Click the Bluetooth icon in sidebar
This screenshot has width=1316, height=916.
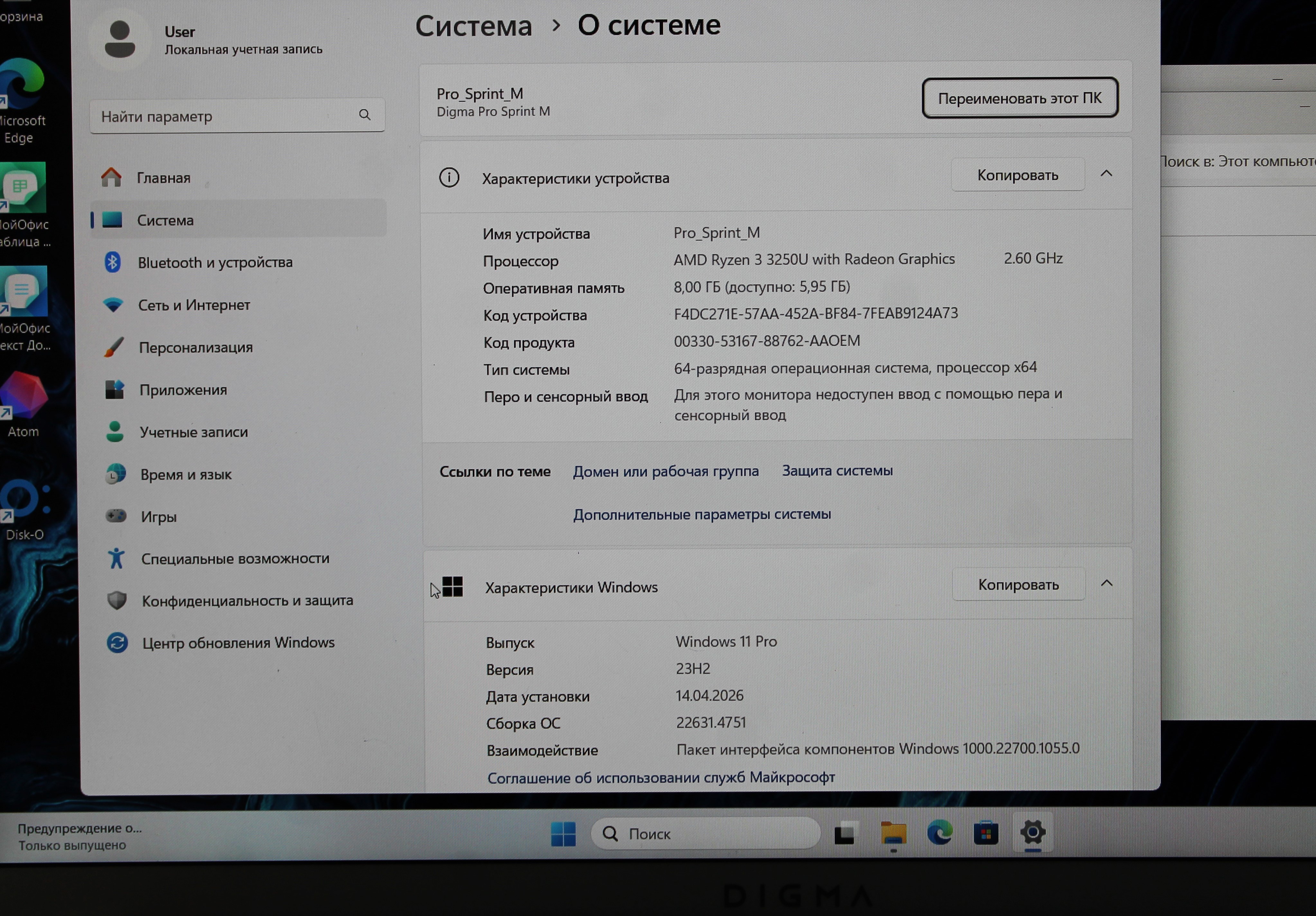coord(112,262)
